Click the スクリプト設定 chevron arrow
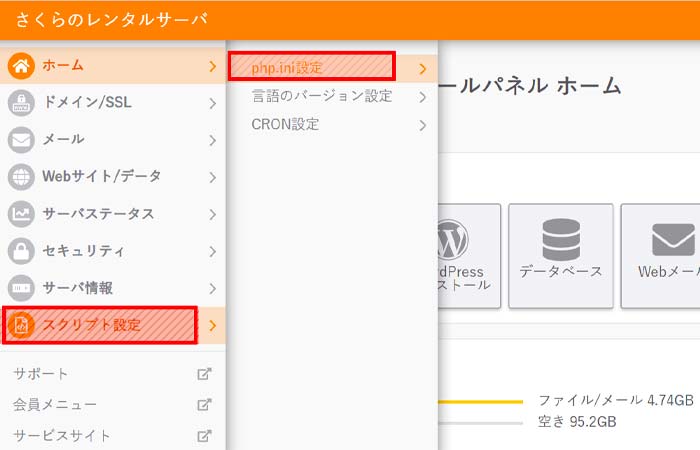The image size is (700, 450). (212, 325)
